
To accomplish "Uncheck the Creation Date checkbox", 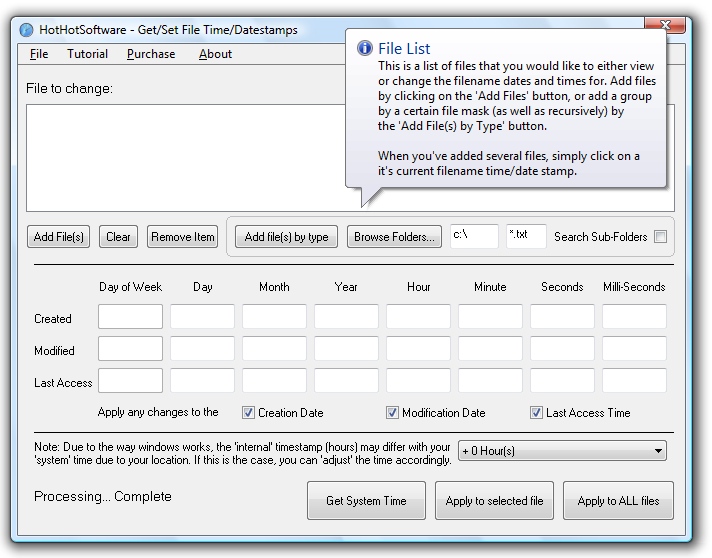I will tap(249, 412).
